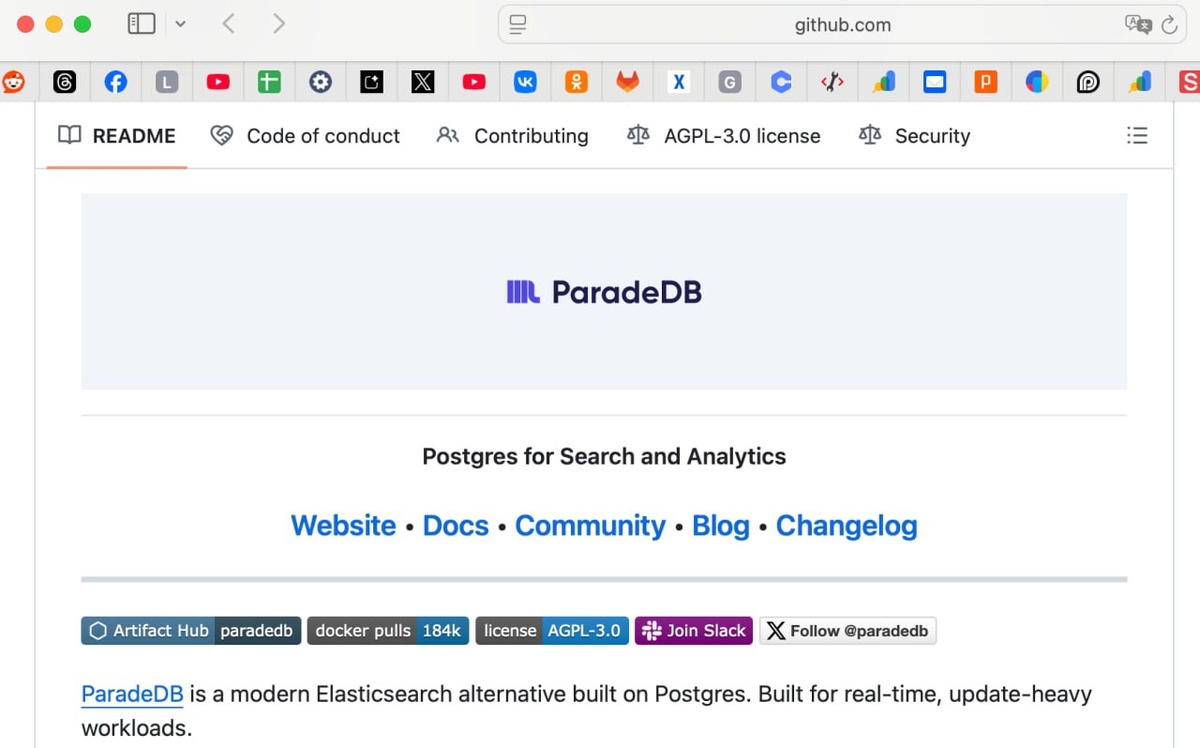1200x748 pixels.
Task: Click the translate icon in address bar
Action: tap(1137, 25)
